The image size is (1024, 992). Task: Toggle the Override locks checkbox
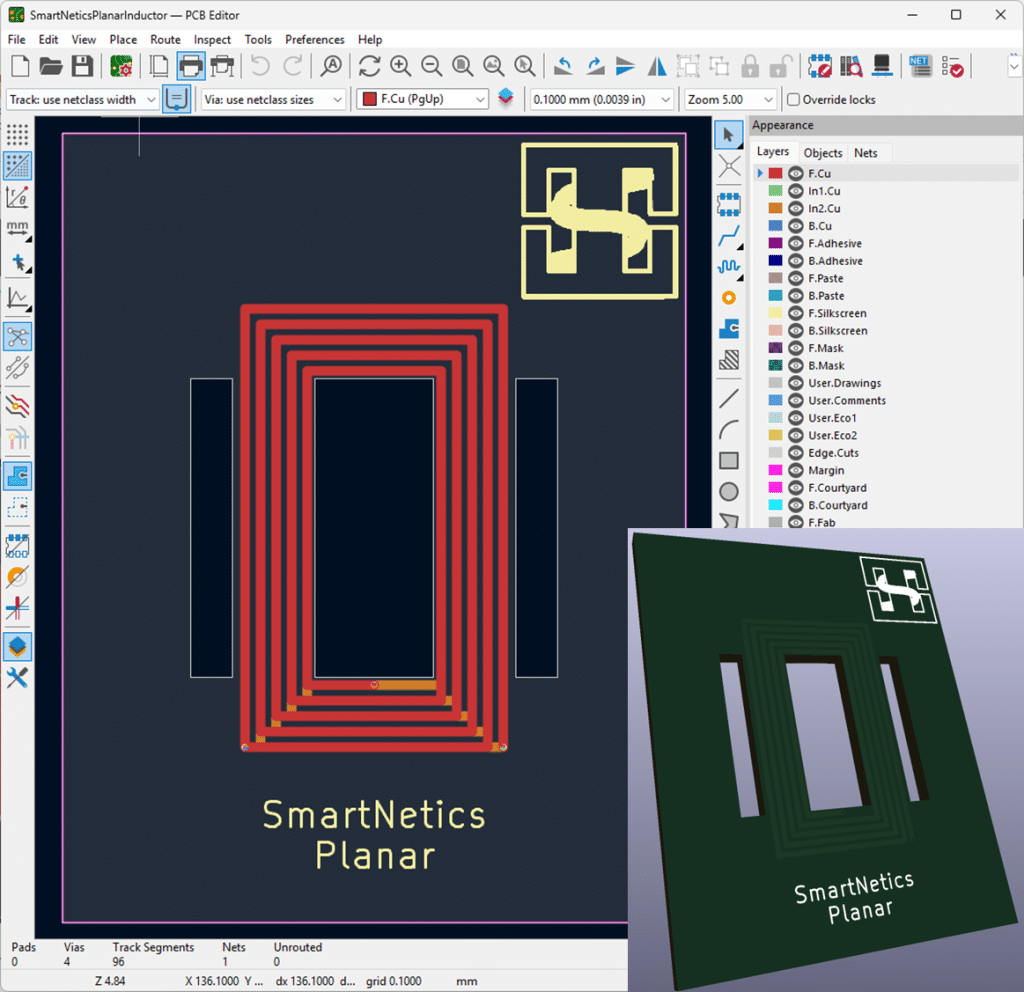[x=793, y=99]
